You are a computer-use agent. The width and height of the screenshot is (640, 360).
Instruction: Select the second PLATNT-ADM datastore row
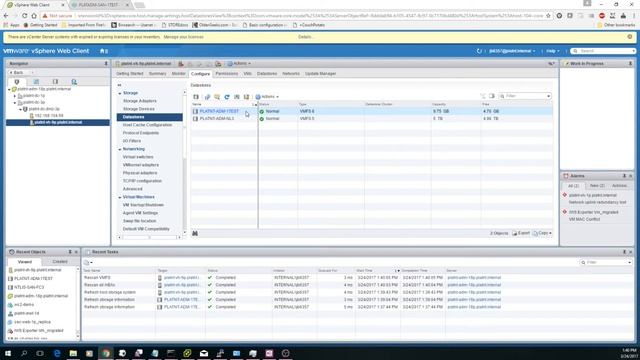pos(371,119)
